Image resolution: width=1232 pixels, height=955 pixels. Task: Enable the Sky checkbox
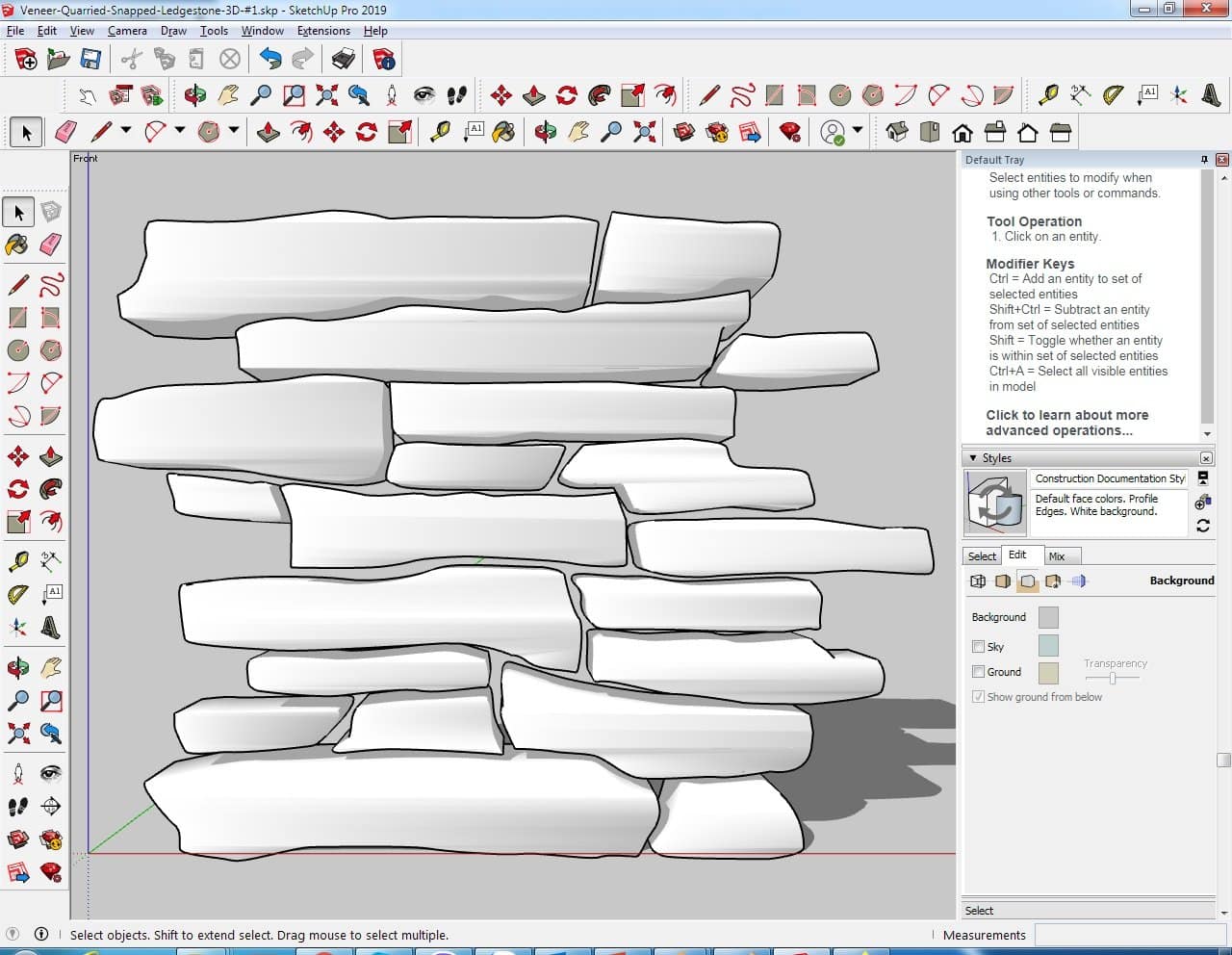tap(979, 647)
